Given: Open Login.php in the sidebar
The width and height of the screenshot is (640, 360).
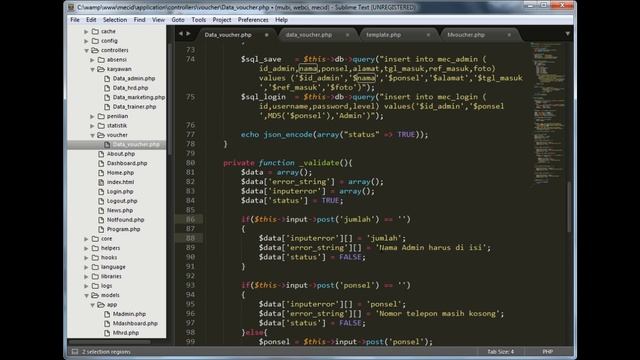Looking at the screenshot, I should 120,191.
